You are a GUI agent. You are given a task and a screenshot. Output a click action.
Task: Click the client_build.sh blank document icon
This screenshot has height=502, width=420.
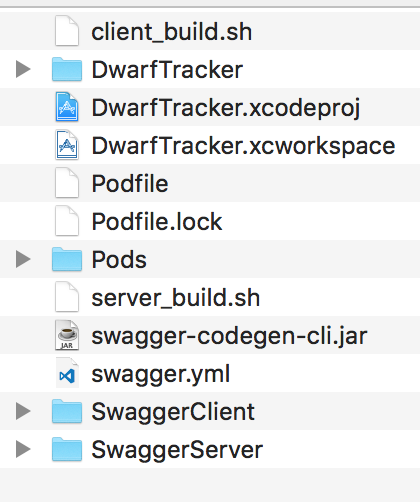[67, 31]
